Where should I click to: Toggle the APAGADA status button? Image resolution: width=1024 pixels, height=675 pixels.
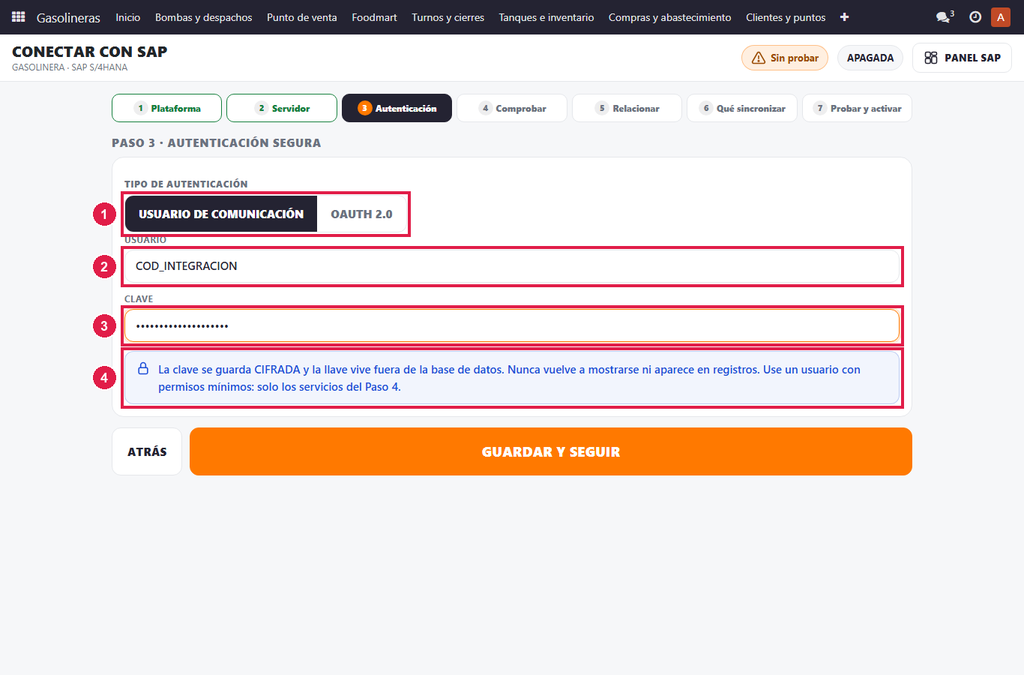(871, 58)
